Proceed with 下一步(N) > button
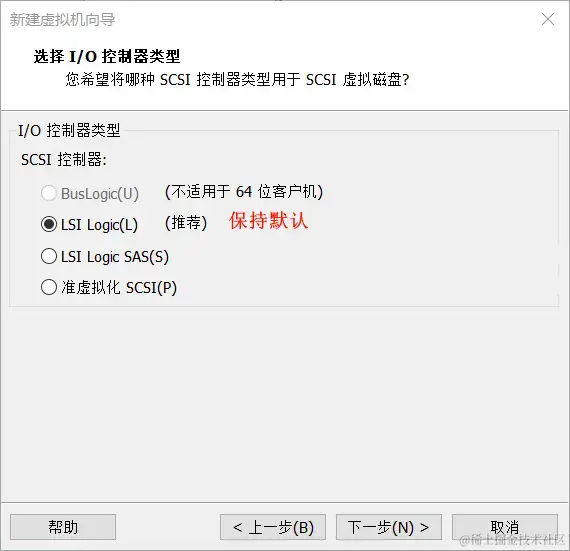Screen dimensions: 570x551 [x=389, y=527]
